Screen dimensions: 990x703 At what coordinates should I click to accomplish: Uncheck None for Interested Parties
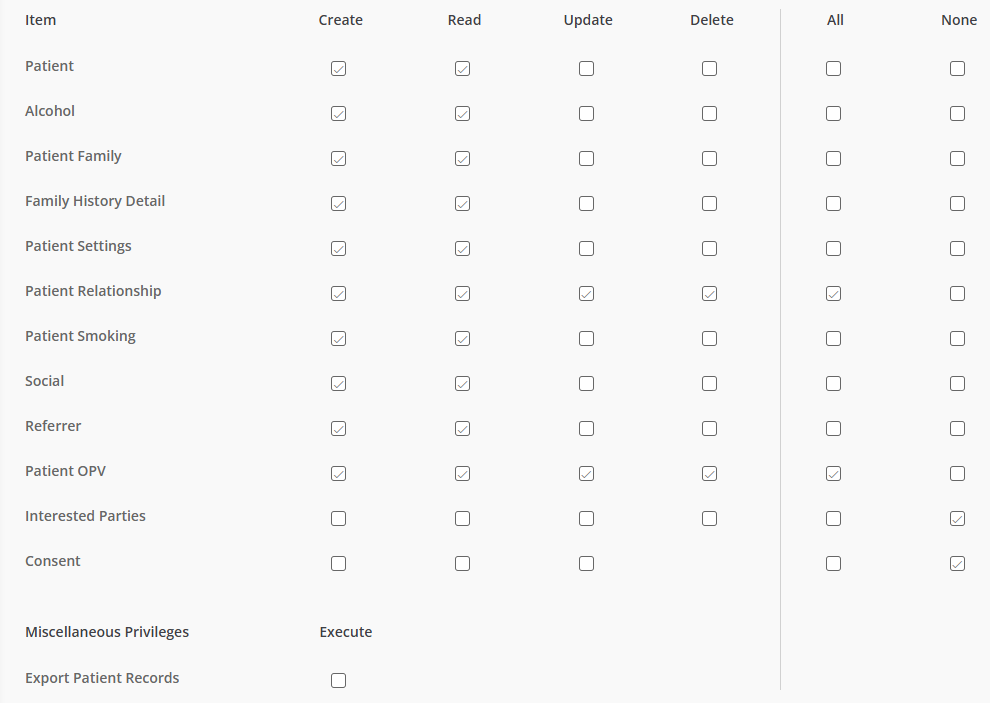pos(957,519)
